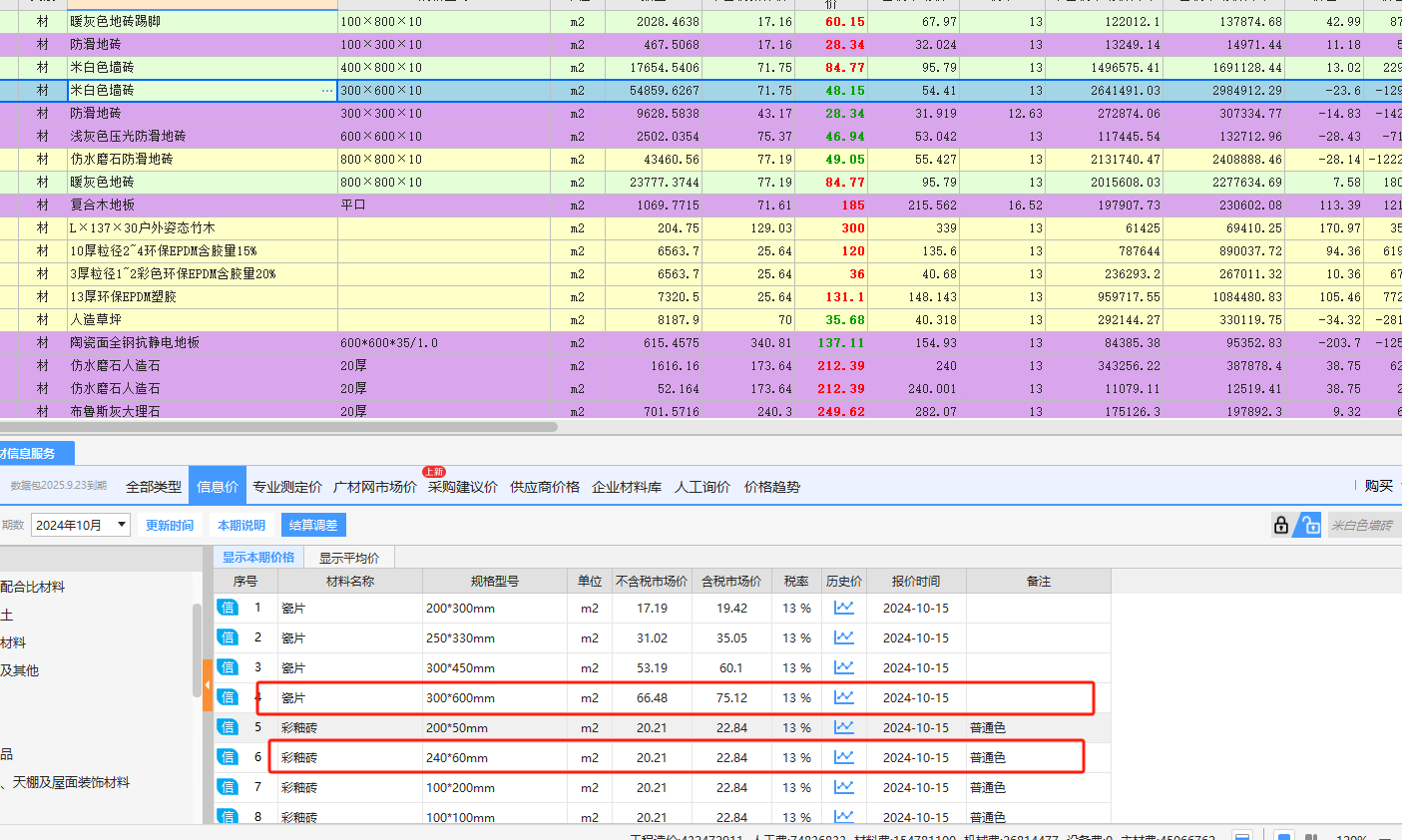Image resolution: width=1402 pixels, height=840 pixels.
Task: Open history price chart for row 3
Action: pyautogui.click(x=844, y=667)
